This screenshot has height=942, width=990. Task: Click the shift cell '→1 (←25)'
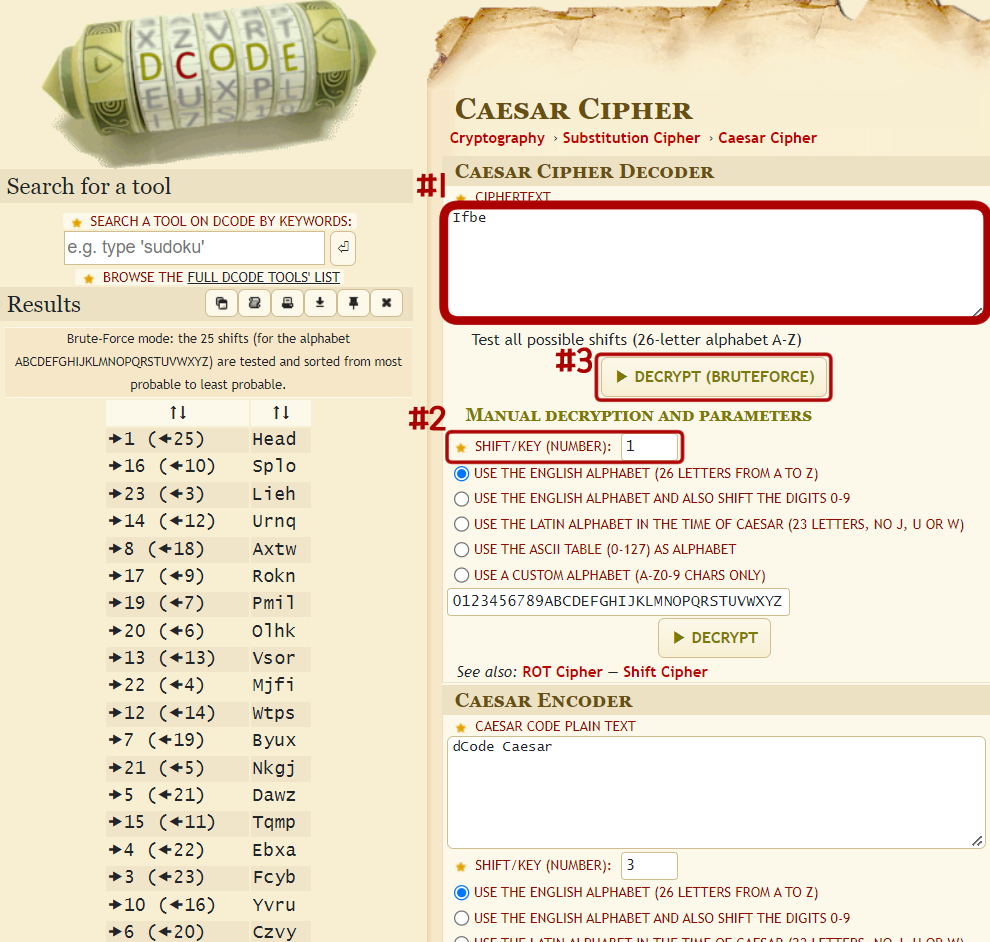[177, 439]
